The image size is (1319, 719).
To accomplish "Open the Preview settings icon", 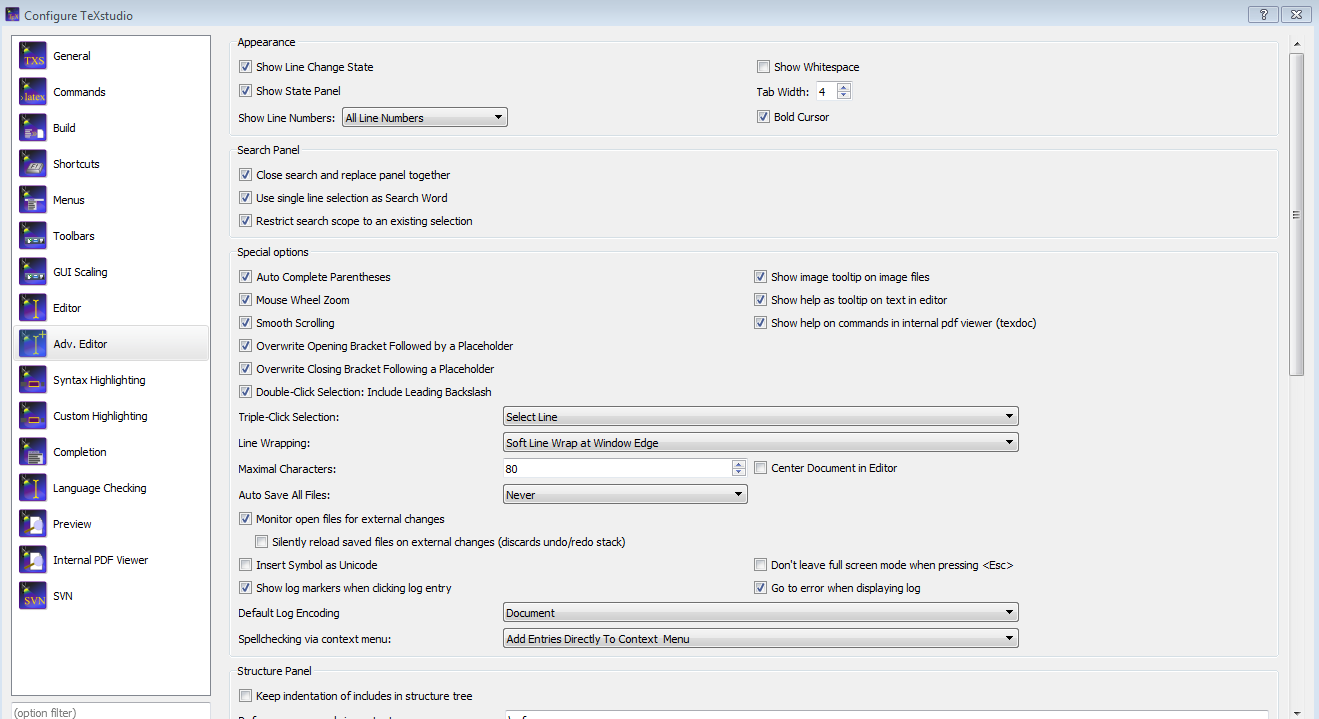I will coord(33,524).
